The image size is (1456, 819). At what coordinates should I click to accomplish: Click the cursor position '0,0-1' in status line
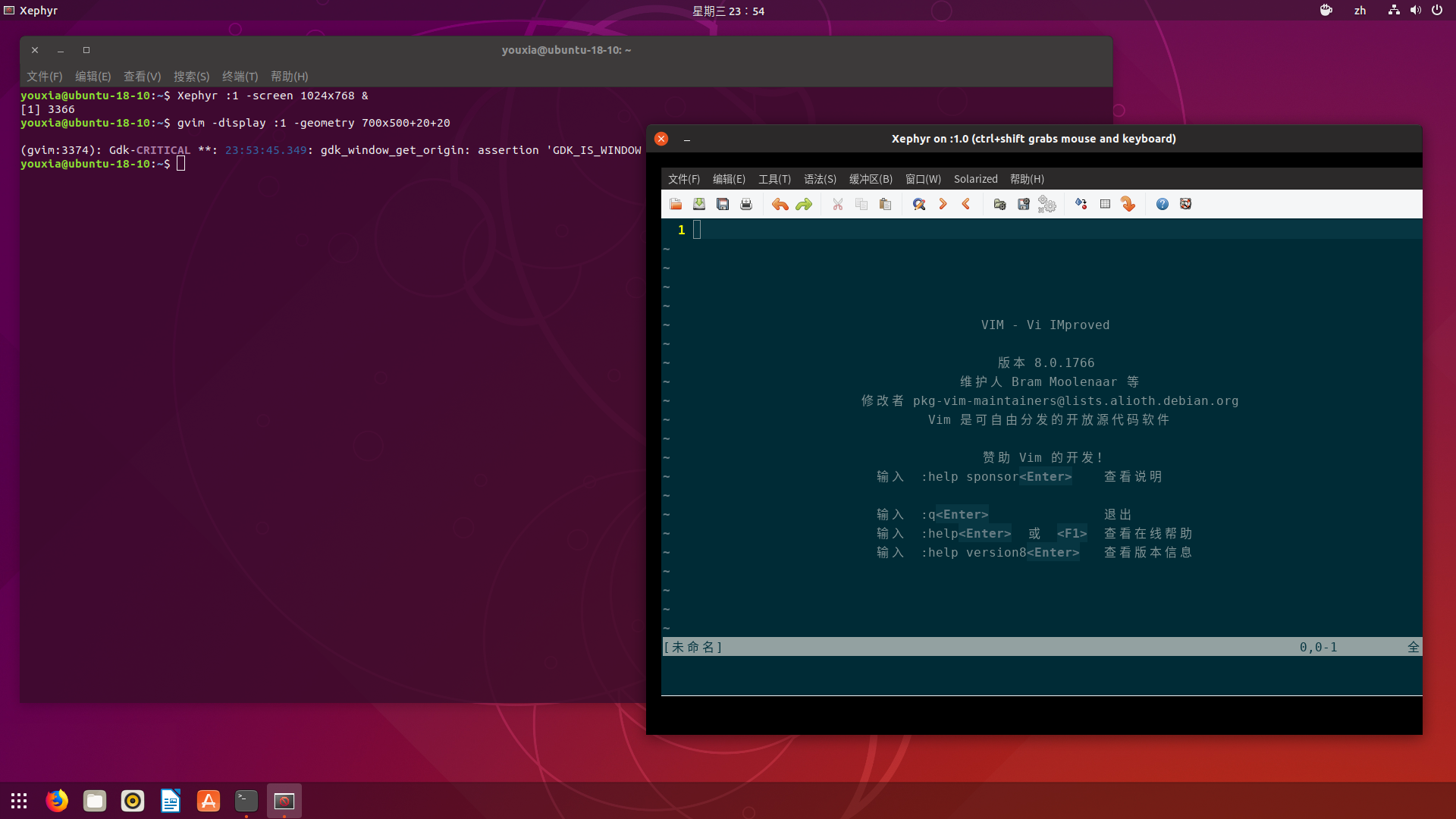1318,647
